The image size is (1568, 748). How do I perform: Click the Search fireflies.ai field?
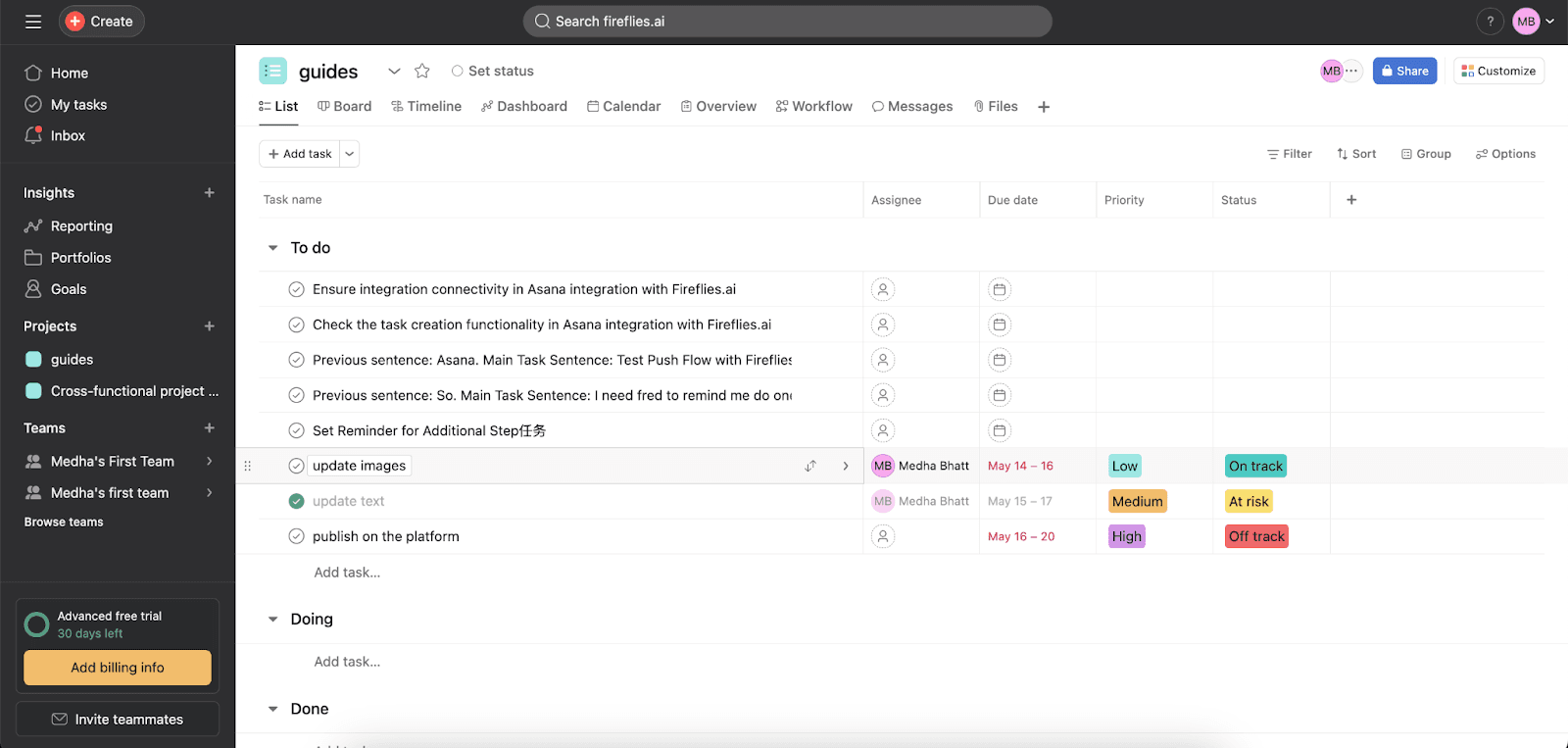788,22
